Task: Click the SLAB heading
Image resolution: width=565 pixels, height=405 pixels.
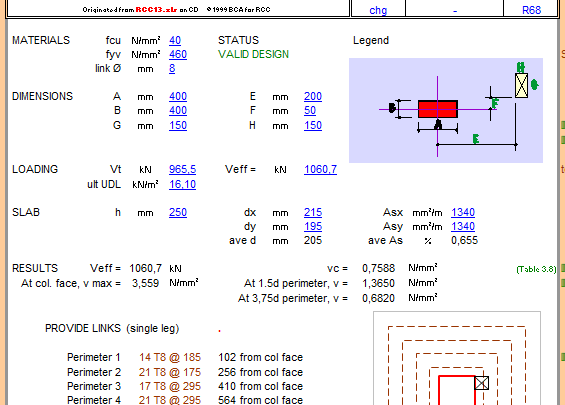Action: (x=26, y=213)
